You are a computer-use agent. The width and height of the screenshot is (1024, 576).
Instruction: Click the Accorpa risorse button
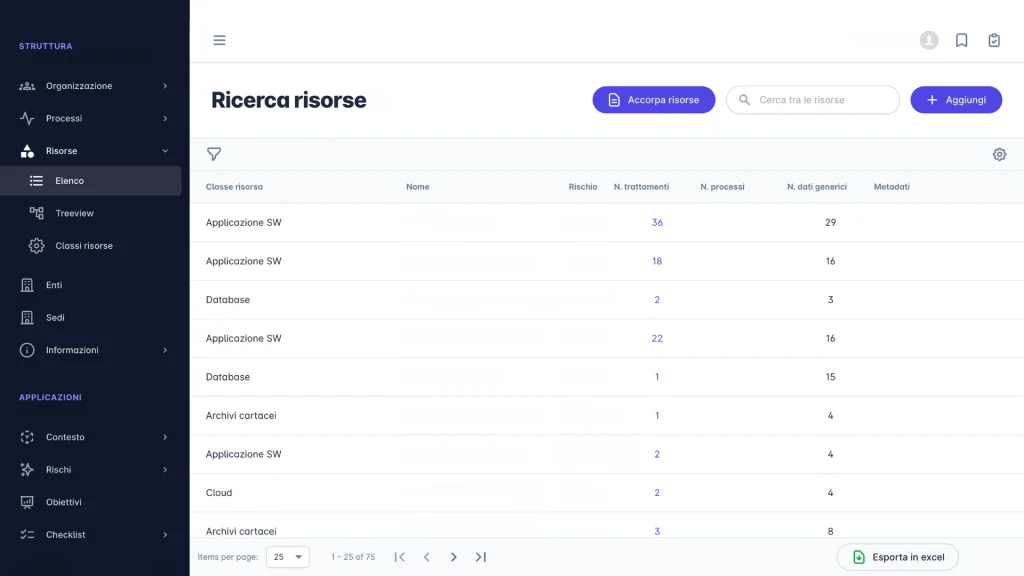tap(653, 99)
